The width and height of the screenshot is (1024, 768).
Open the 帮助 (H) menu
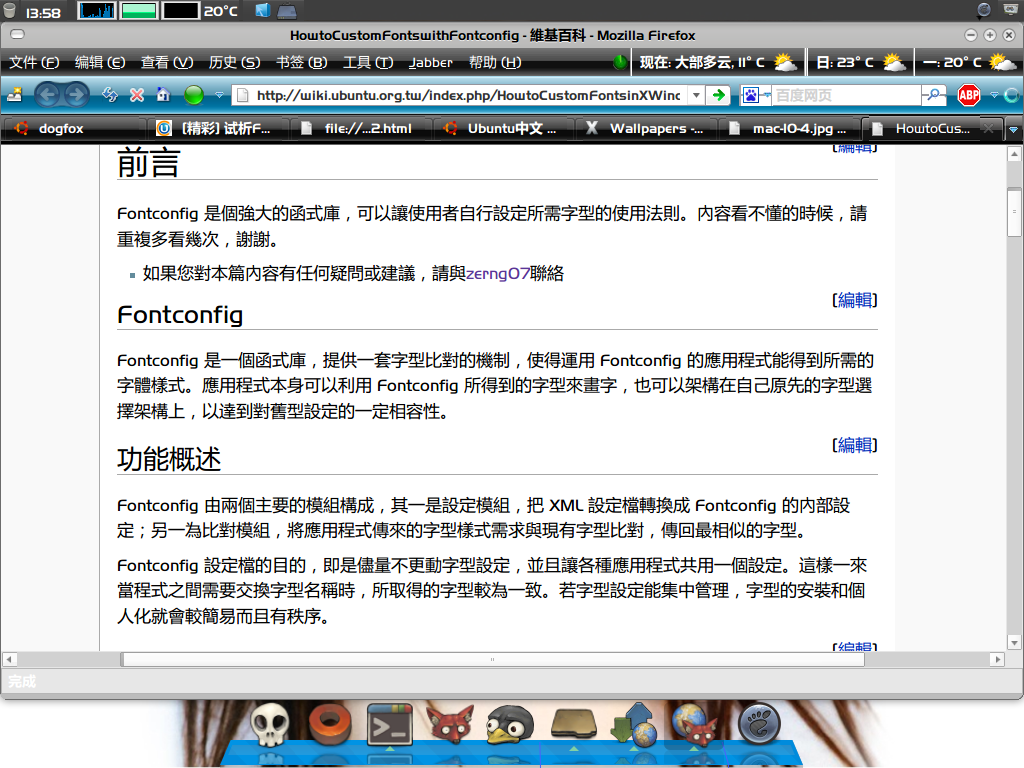pyautogui.click(x=495, y=63)
